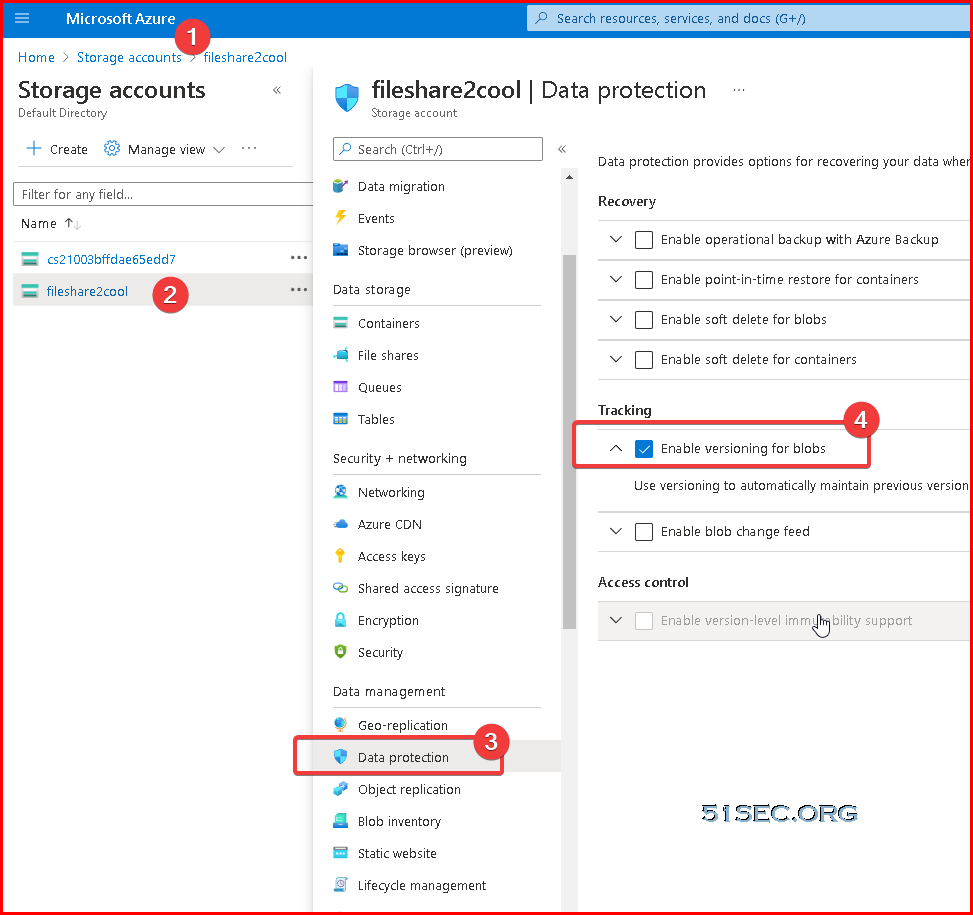The height and width of the screenshot is (915, 973).
Task: Click the Home breadcrumb link
Action: (x=36, y=57)
